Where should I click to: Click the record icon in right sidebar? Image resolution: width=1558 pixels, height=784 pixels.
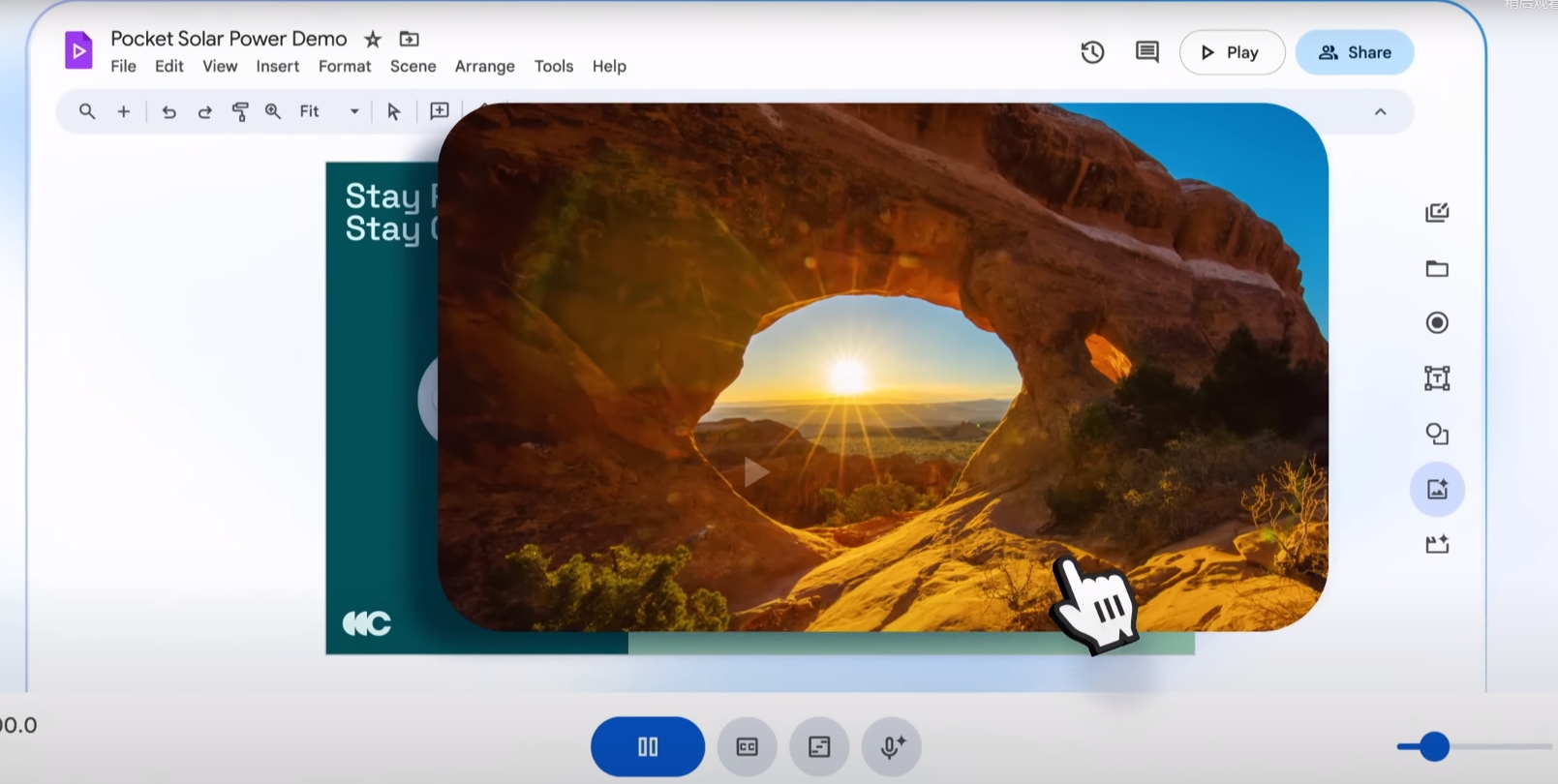[x=1437, y=322]
